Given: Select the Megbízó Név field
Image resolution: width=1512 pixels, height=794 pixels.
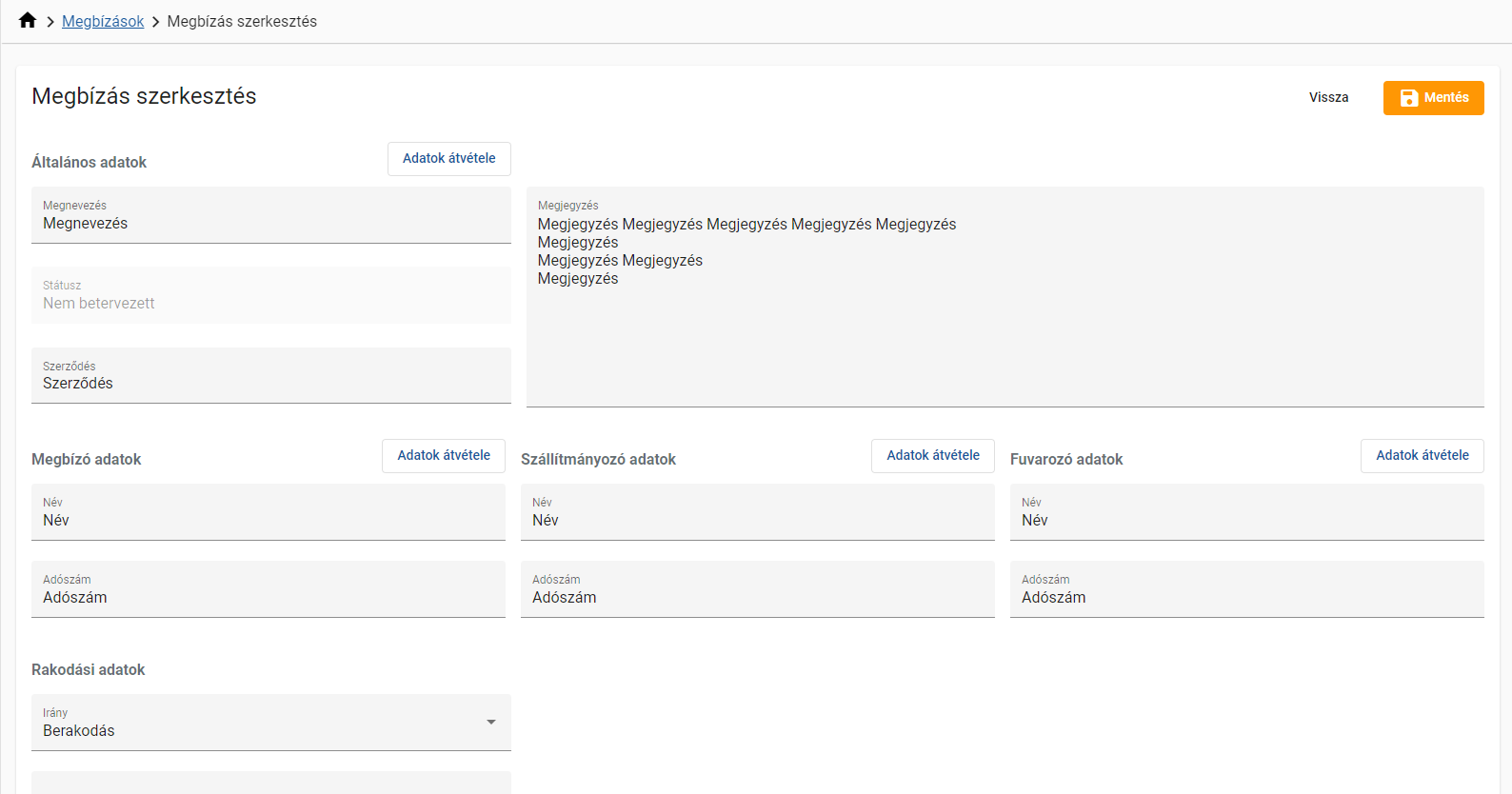Looking at the screenshot, I should [x=268, y=521].
